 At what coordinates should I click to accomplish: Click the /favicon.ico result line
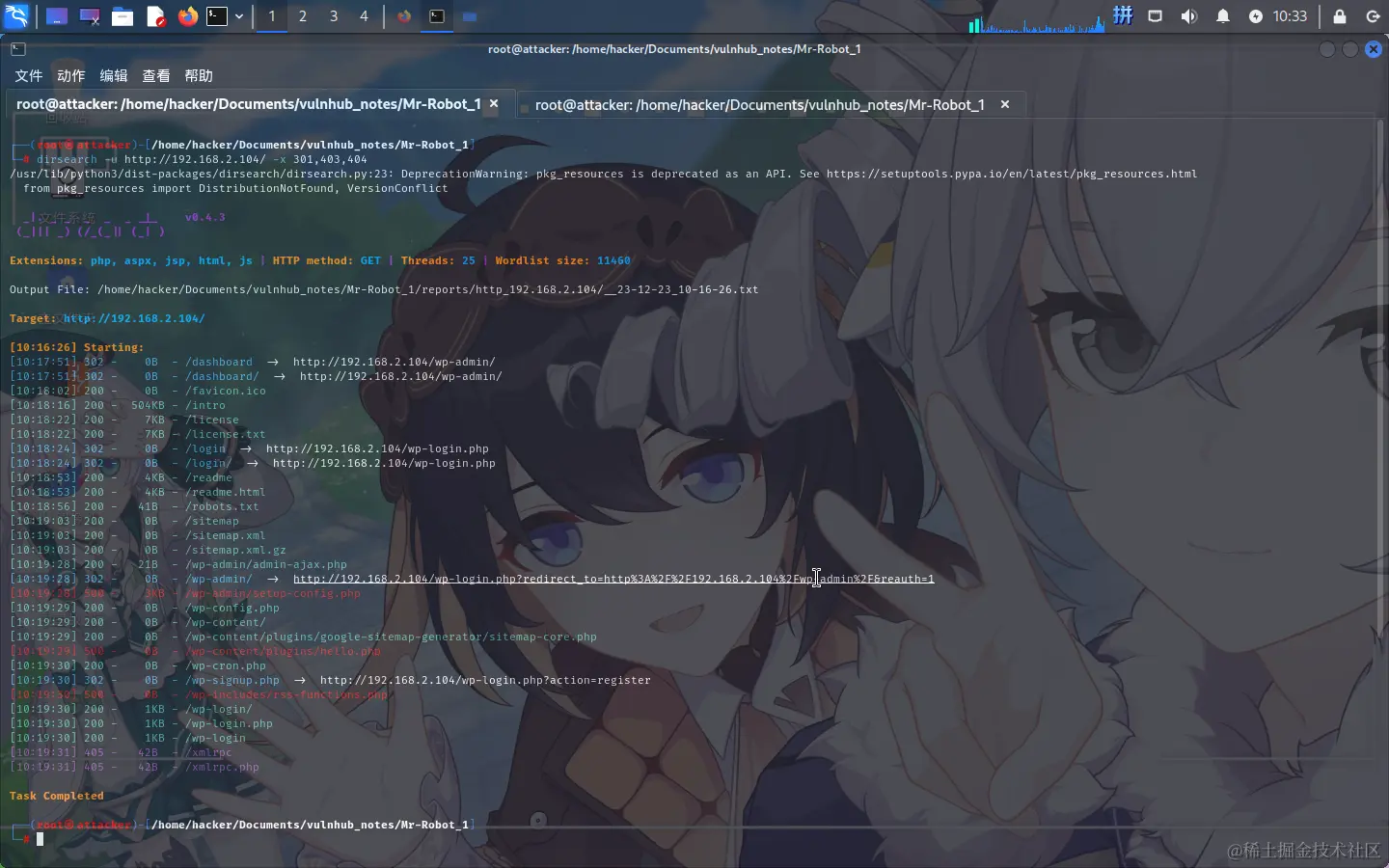138,391
